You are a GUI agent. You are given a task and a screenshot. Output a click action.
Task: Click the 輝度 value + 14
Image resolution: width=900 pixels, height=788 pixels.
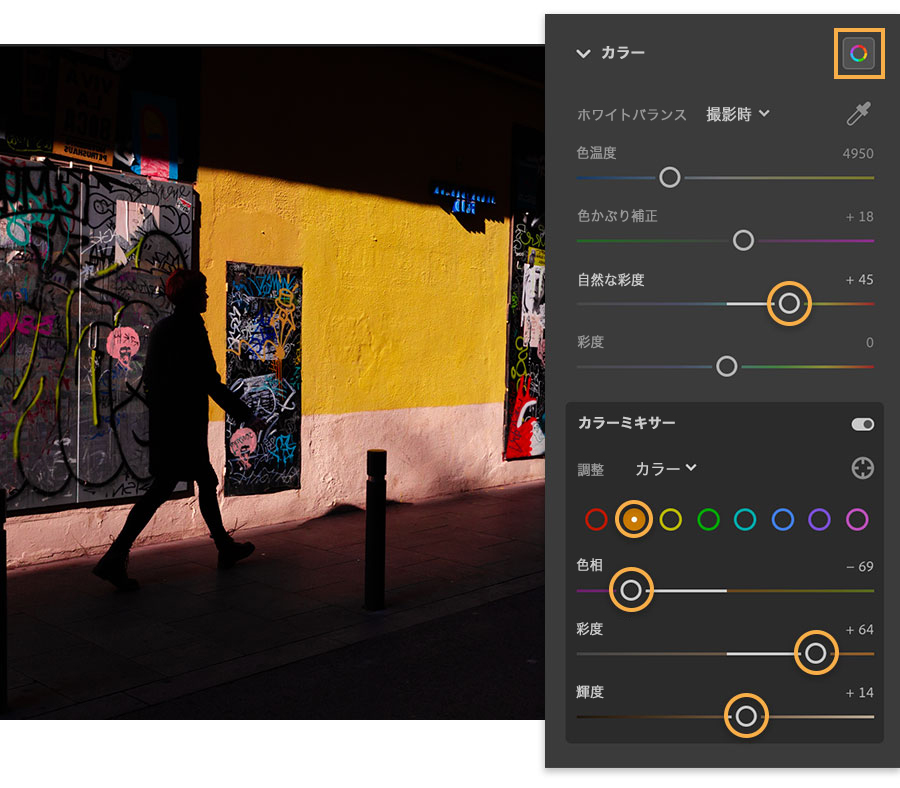pyautogui.click(x=859, y=693)
